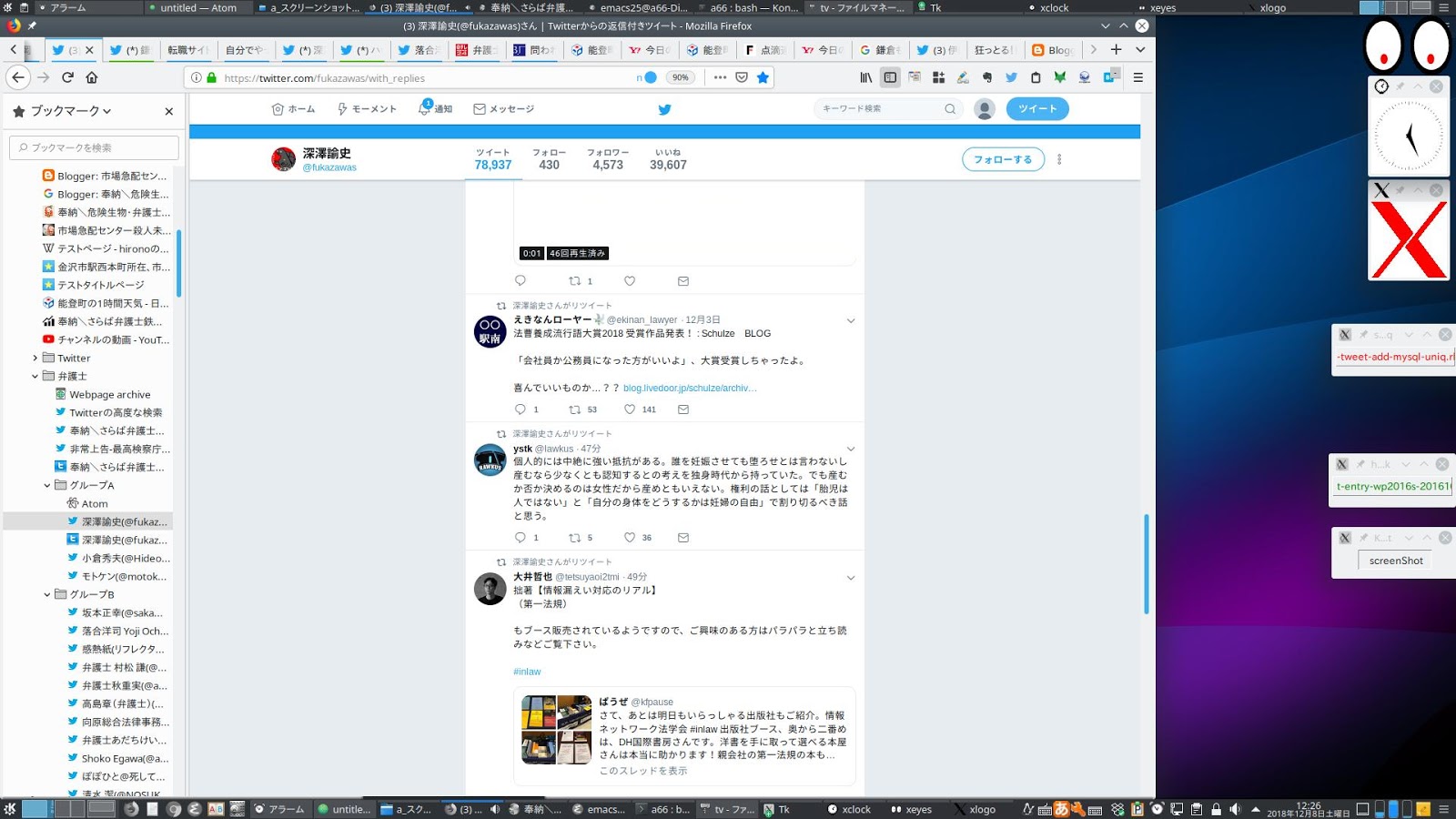Viewport: 1456px width, 819px height.
Task: Show hidden system tray icons arrow
Action: click(x=1256, y=809)
